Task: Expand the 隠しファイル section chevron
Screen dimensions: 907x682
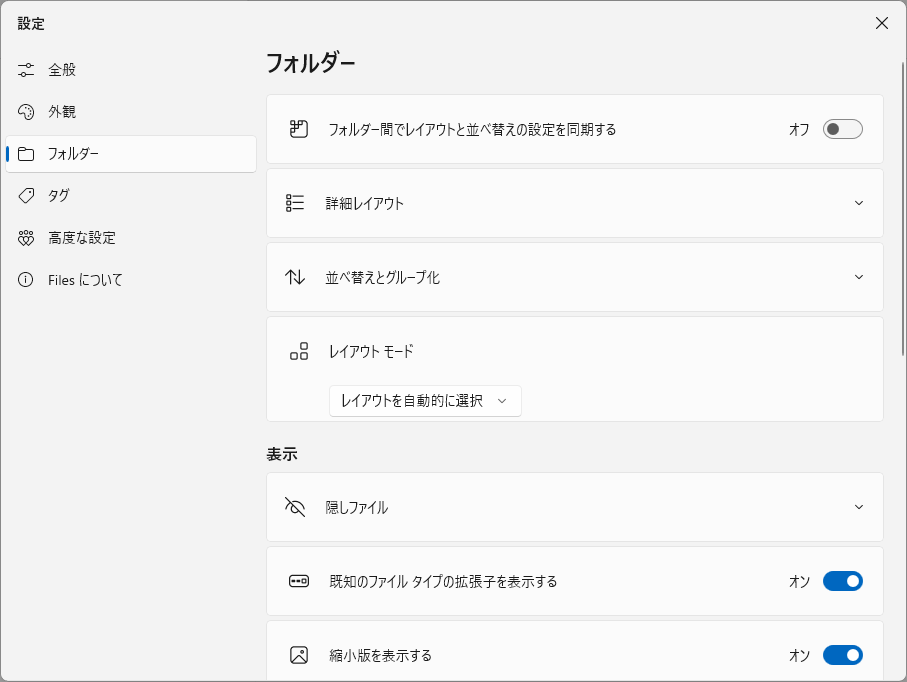Action: click(859, 507)
